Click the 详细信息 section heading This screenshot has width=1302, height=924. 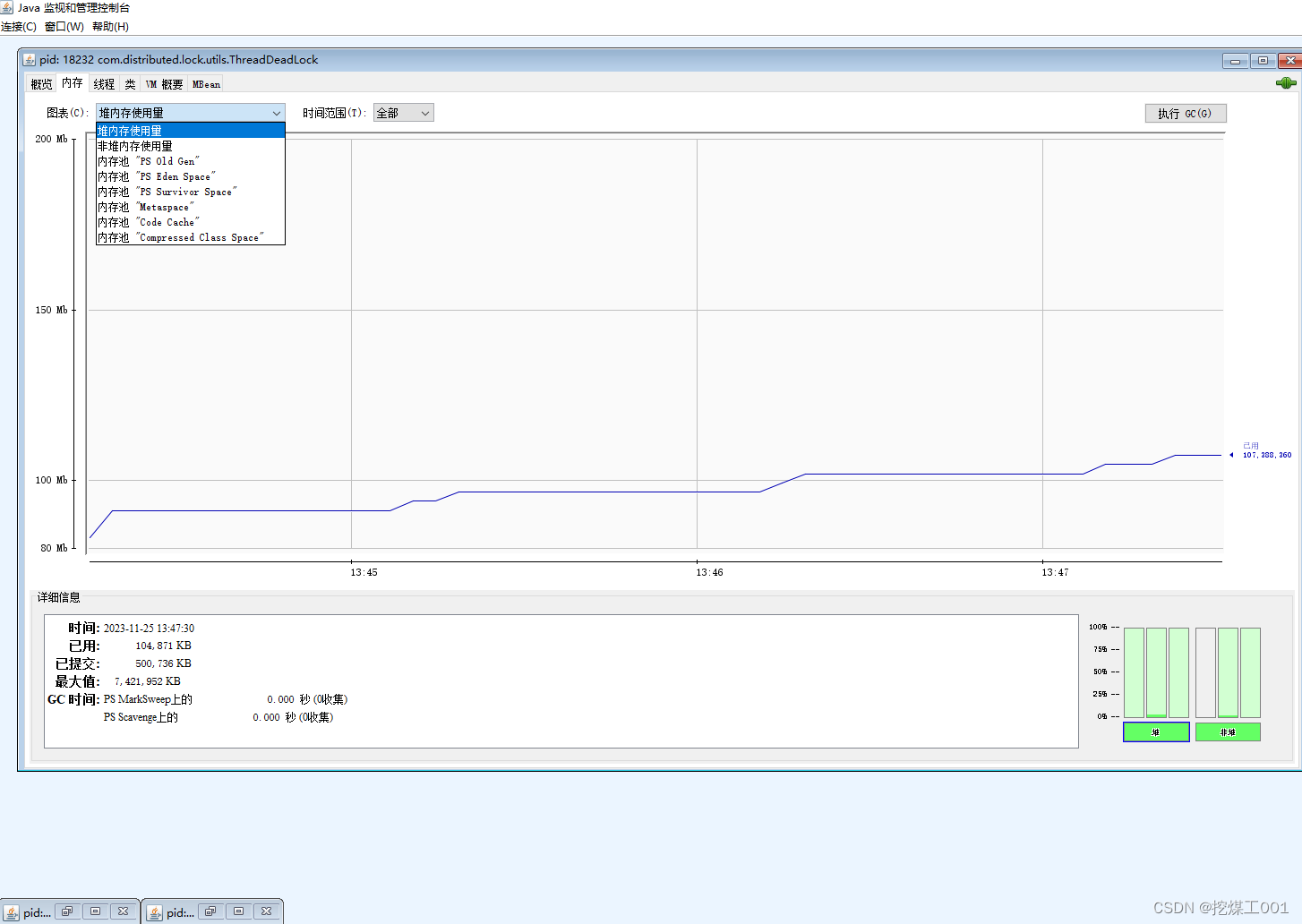58,597
